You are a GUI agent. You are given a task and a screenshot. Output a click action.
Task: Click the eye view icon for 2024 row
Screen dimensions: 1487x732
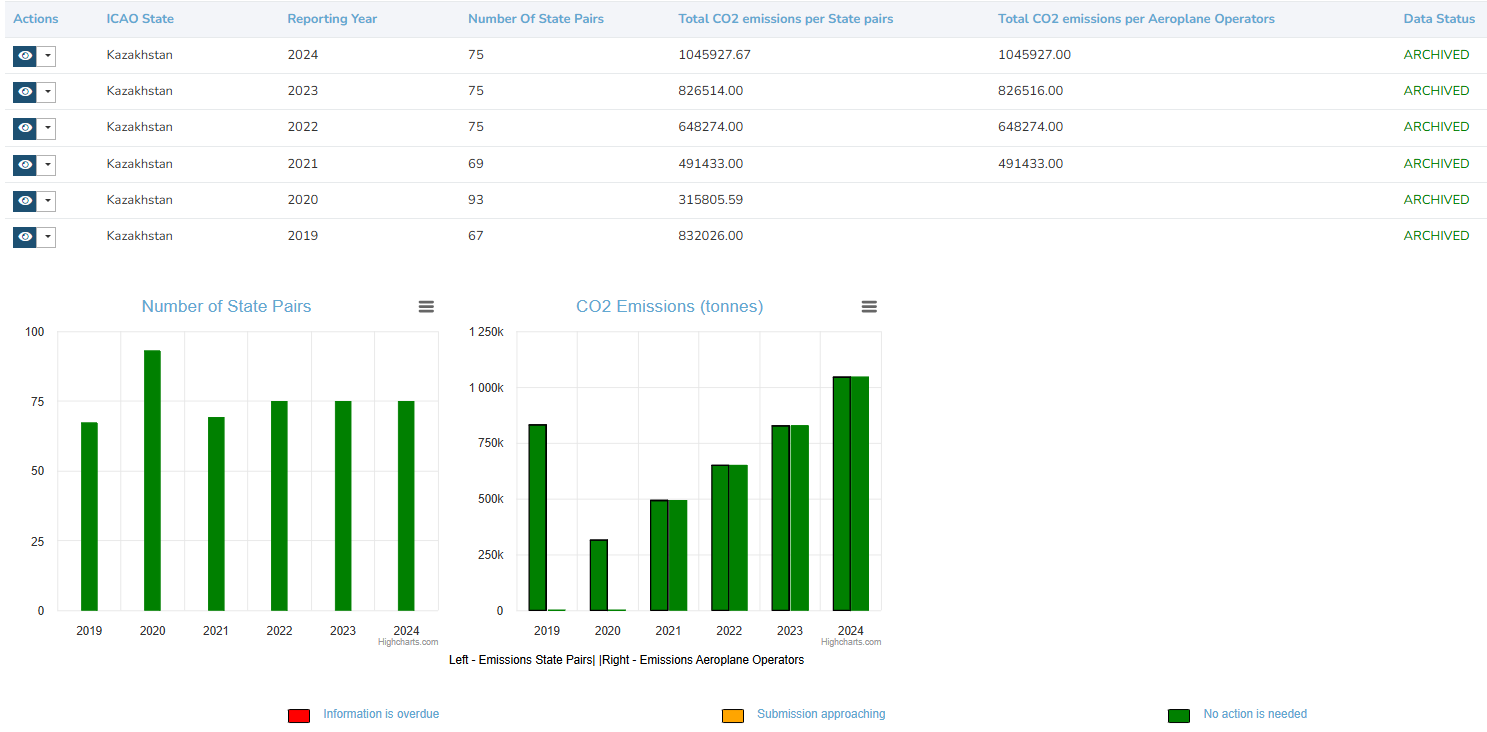[25, 56]
